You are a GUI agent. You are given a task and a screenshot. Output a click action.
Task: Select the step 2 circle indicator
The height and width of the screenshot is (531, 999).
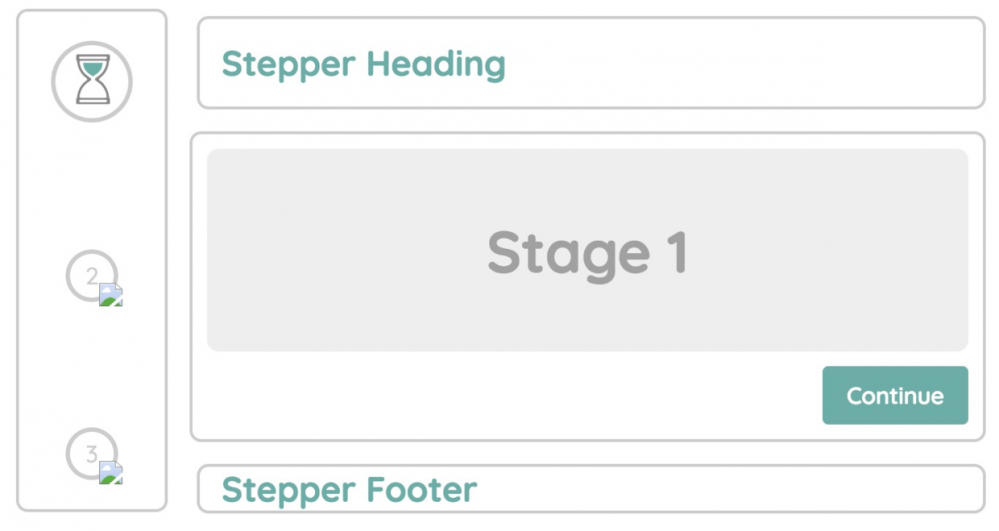coord(89,274)
